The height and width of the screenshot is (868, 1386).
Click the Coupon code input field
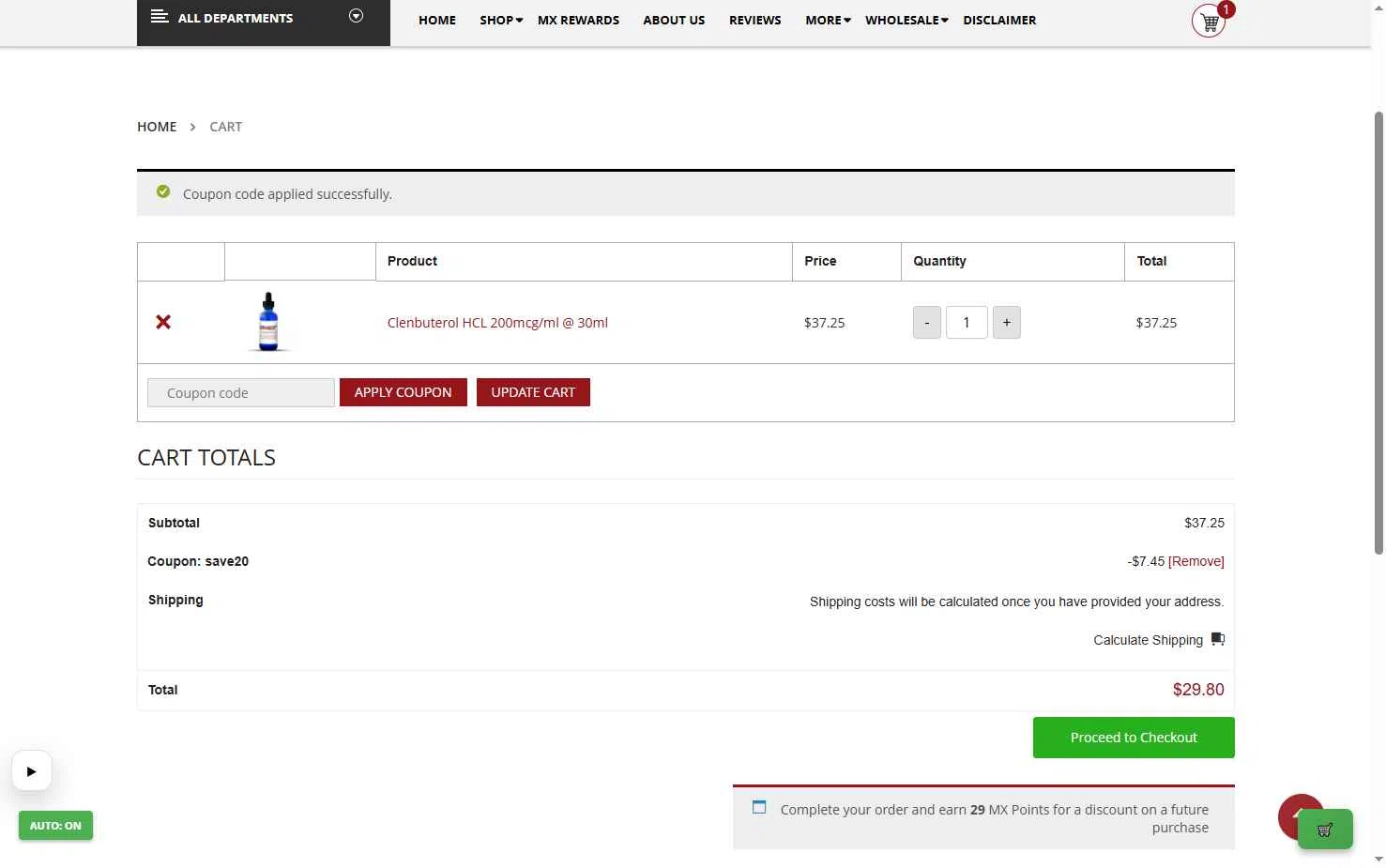(x=241, y=393)
